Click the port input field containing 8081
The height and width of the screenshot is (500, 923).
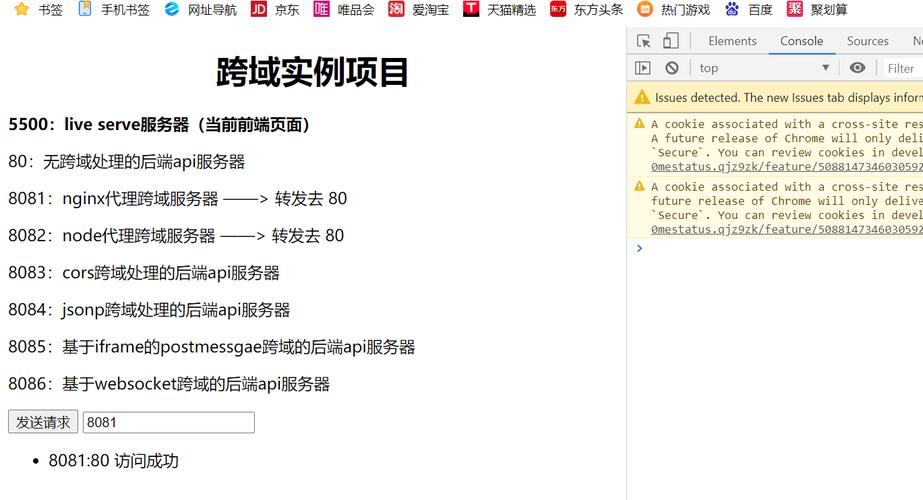click(x=169, y=422)
